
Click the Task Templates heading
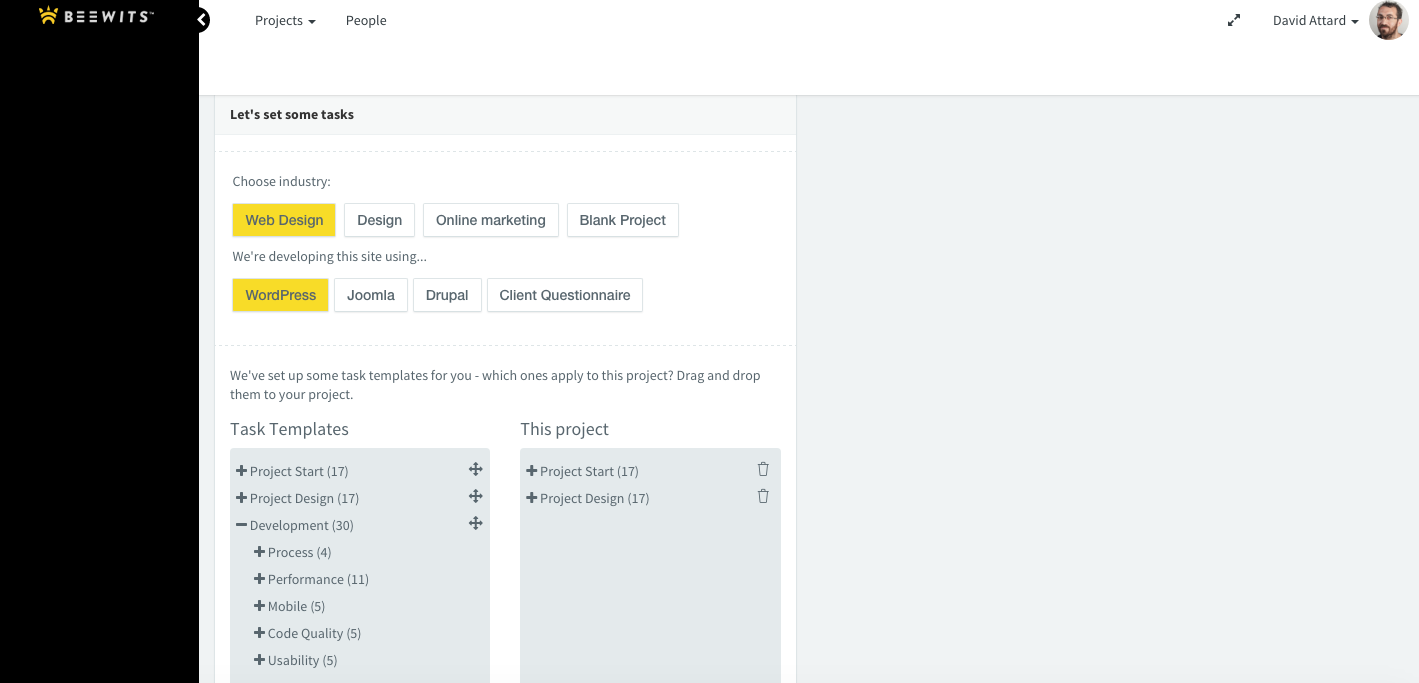[289, 429]
